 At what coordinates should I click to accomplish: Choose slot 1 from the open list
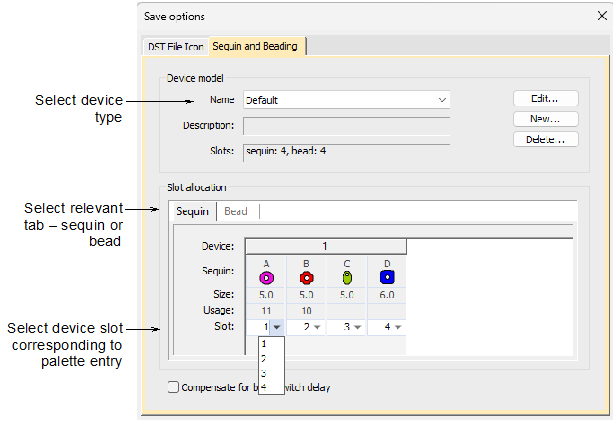[271, 344]
